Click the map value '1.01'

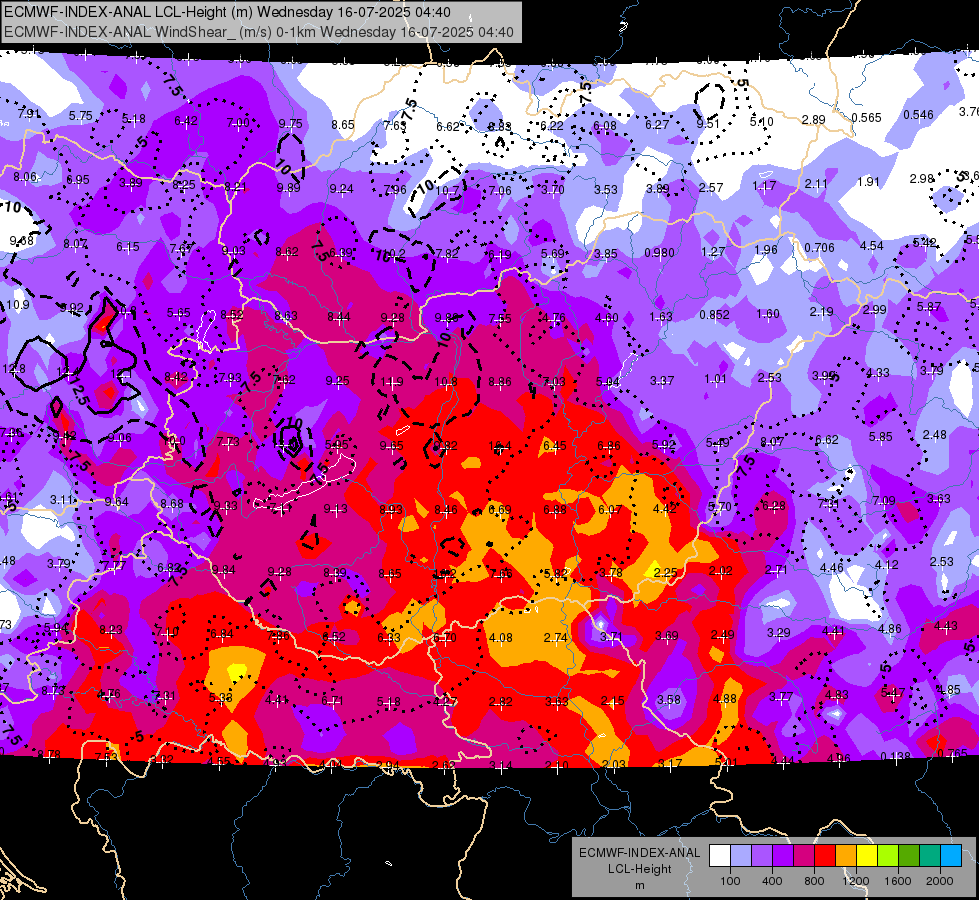[x=716, y=379]
